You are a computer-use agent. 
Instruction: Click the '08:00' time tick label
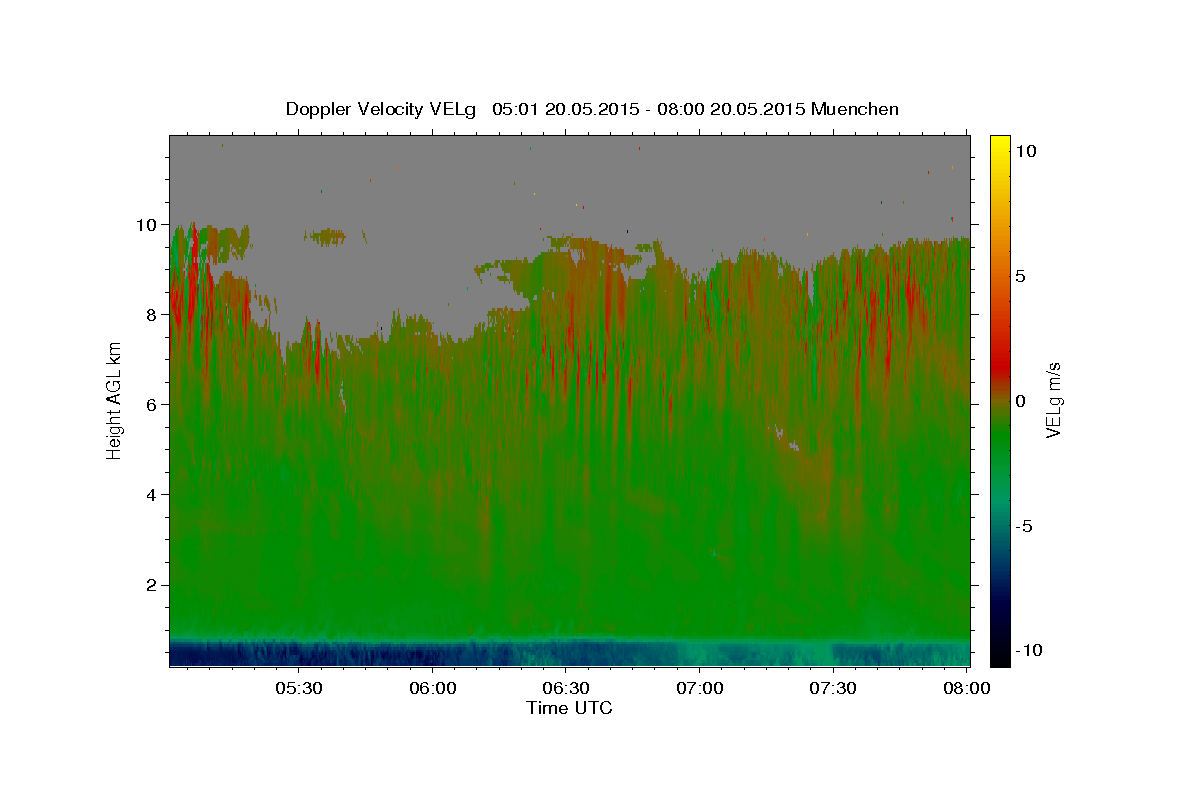[966, 688]
